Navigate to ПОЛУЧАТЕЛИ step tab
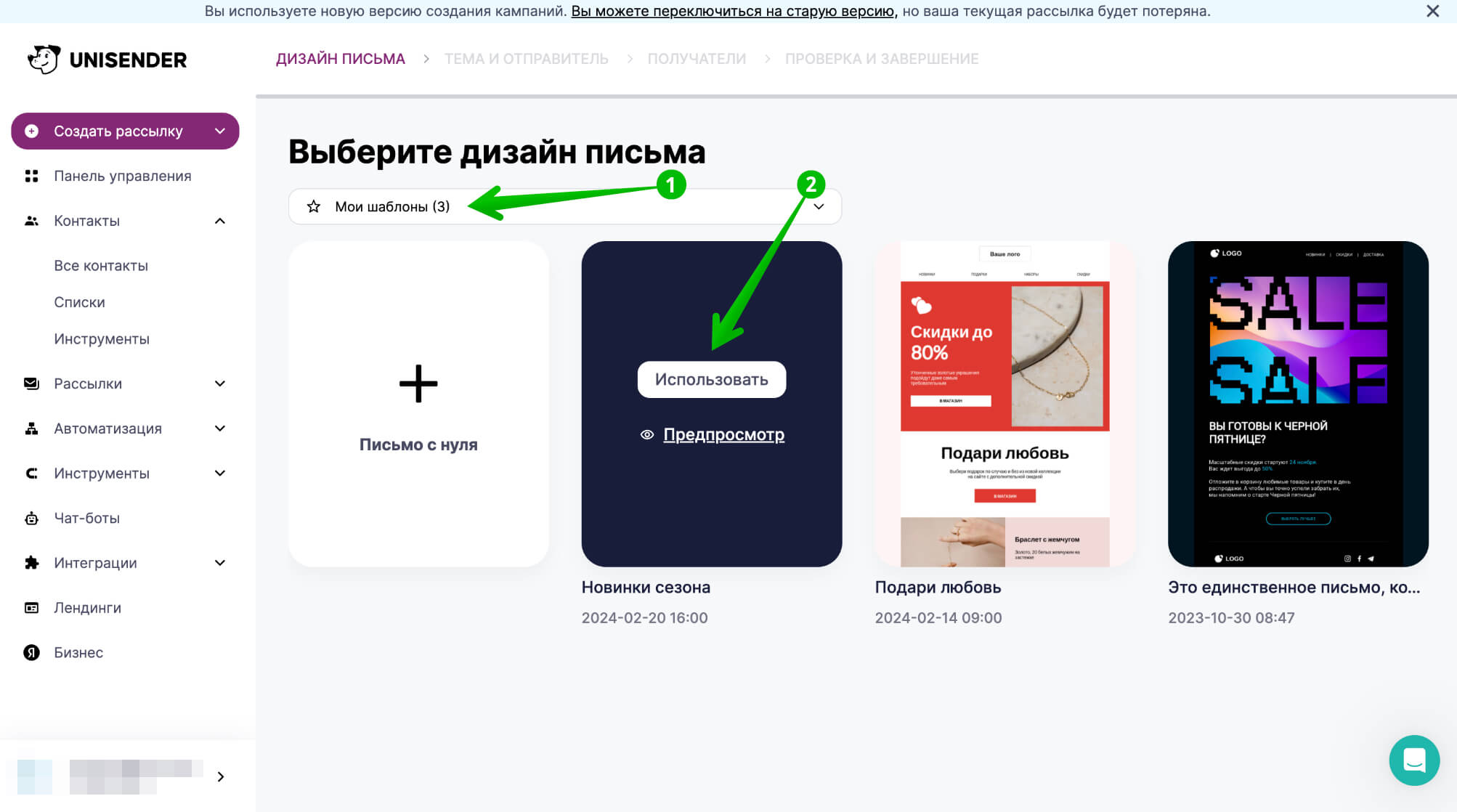1457x812 pixels. pyautogui.click(x=696, y=58)
